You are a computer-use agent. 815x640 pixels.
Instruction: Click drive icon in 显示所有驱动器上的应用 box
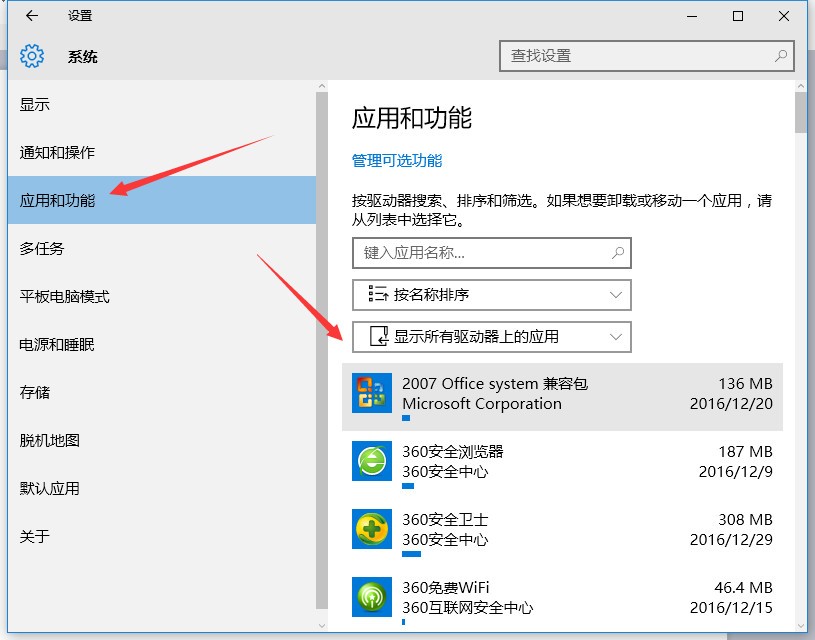pos(379,336)
